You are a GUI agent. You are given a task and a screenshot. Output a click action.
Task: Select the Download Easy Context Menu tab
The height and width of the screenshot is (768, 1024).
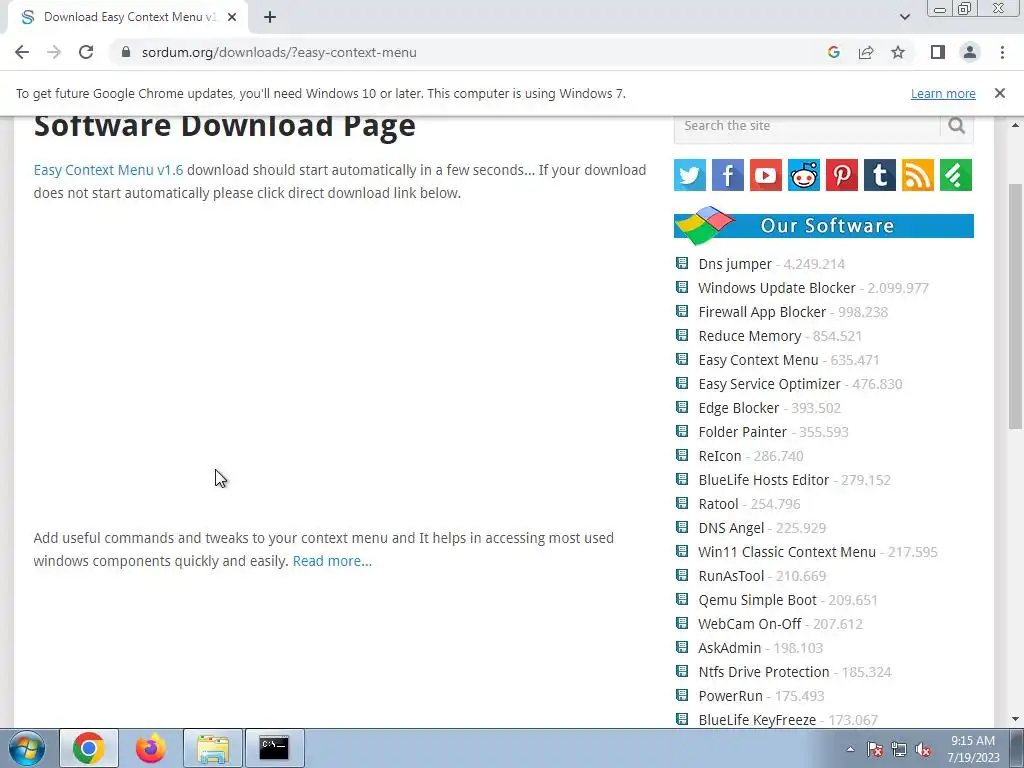point(129,17)
